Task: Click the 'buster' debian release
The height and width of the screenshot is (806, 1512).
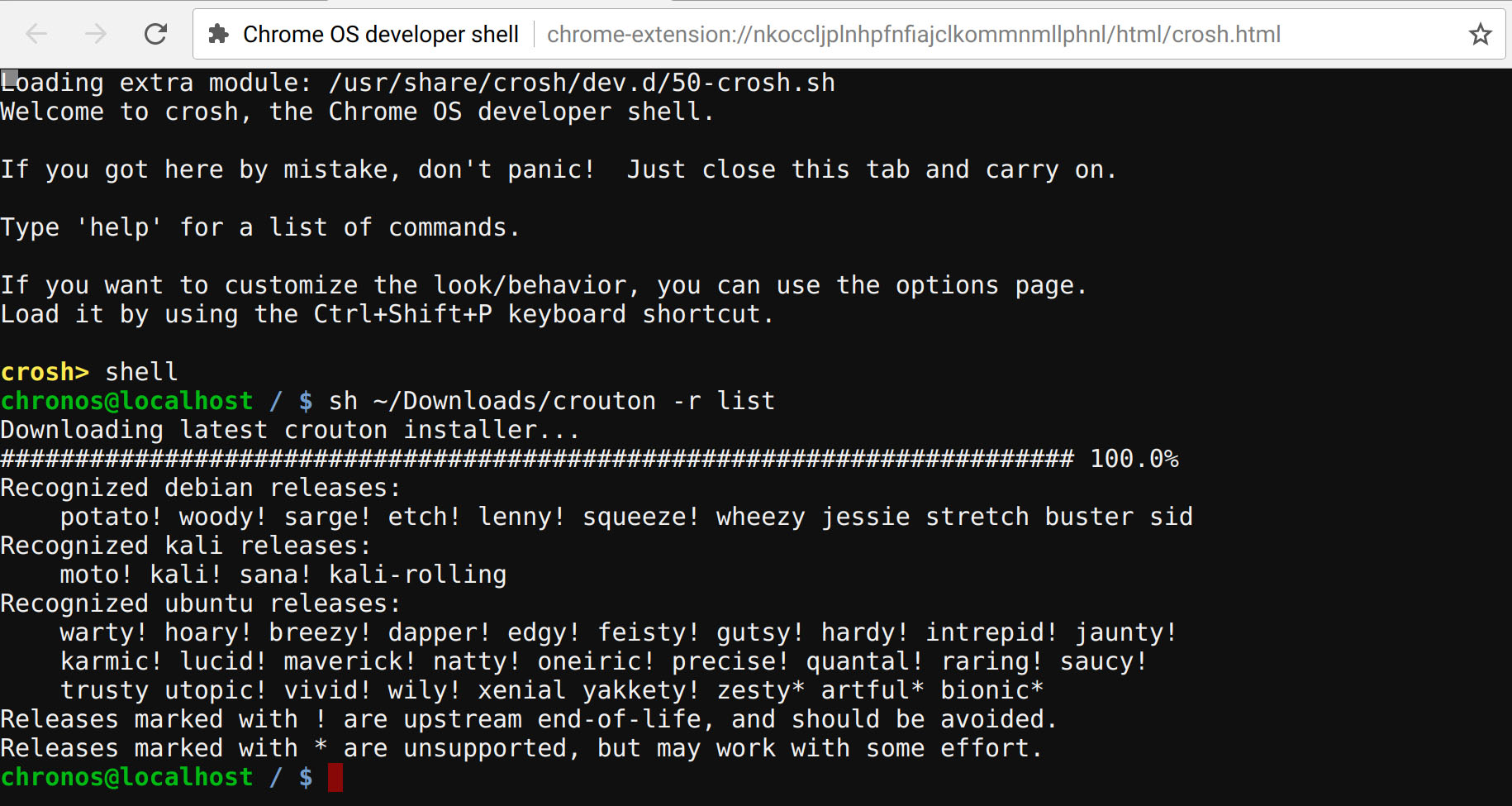Action: tap(1089, 517)
